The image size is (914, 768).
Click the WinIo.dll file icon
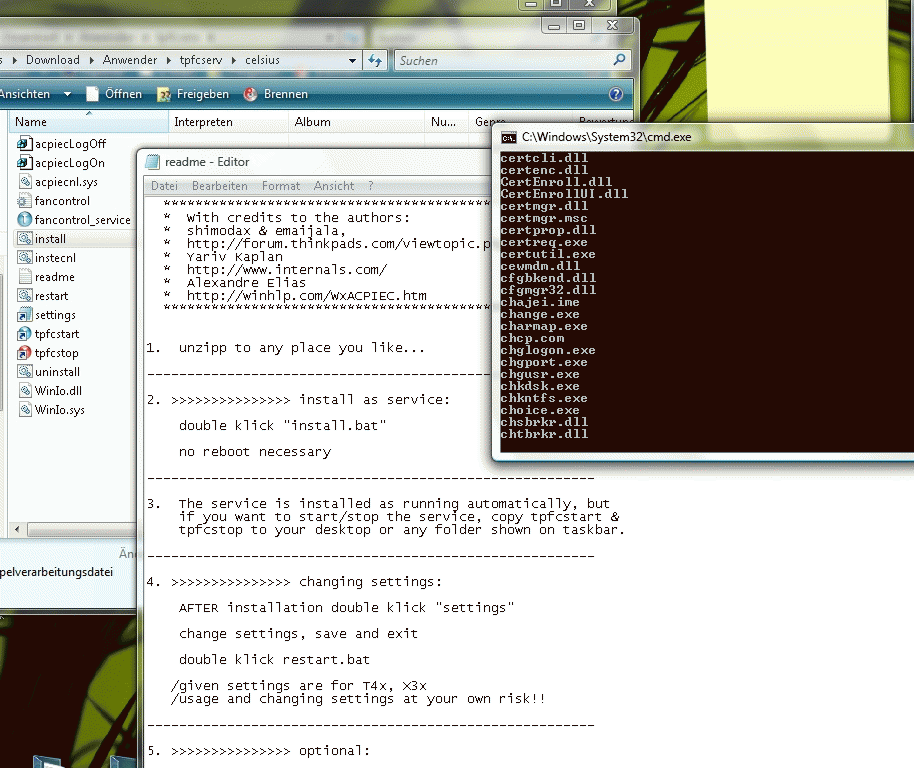pos(24,391)
